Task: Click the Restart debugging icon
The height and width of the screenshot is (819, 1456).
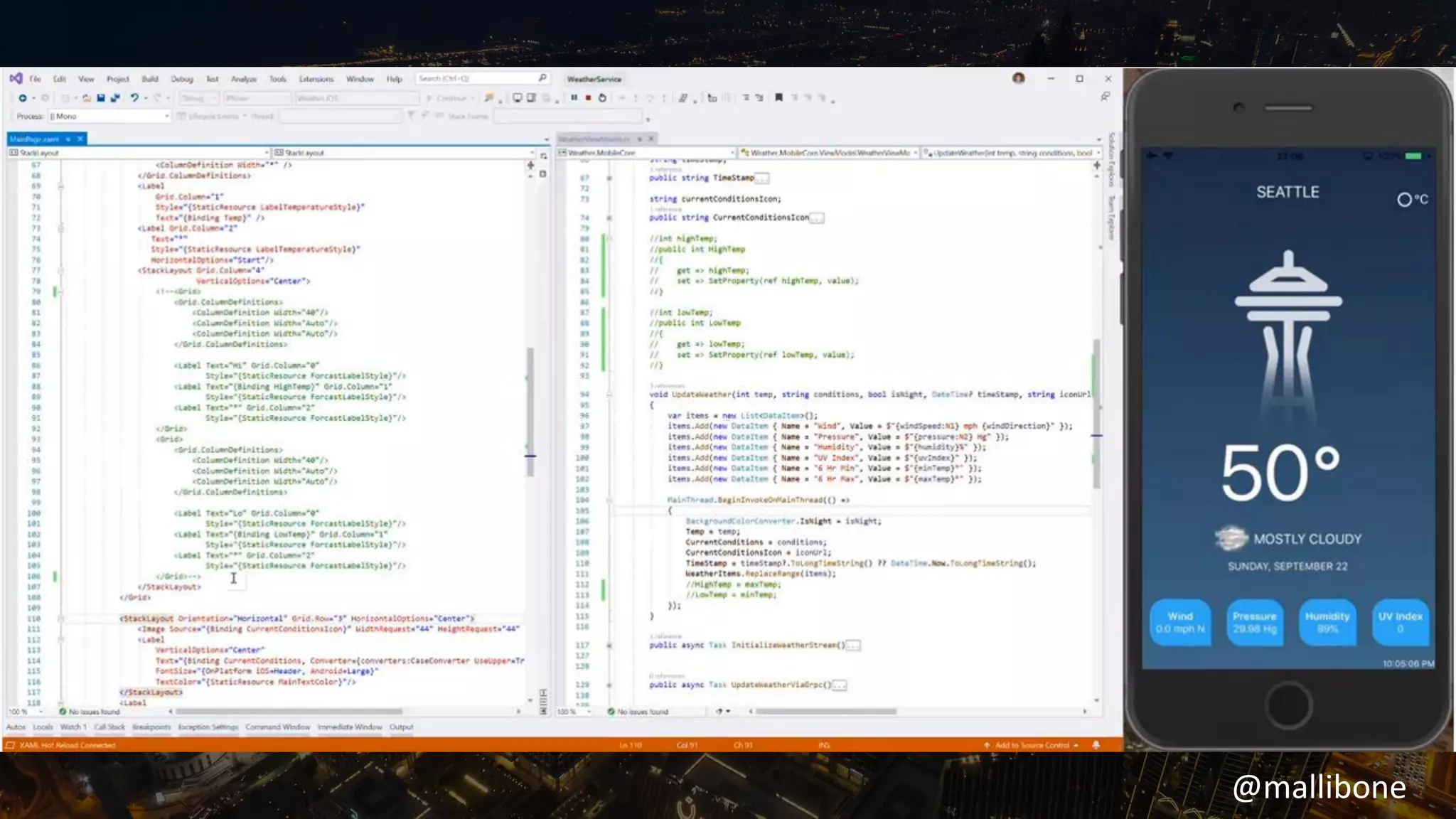Action: click(x=602, y=98)
